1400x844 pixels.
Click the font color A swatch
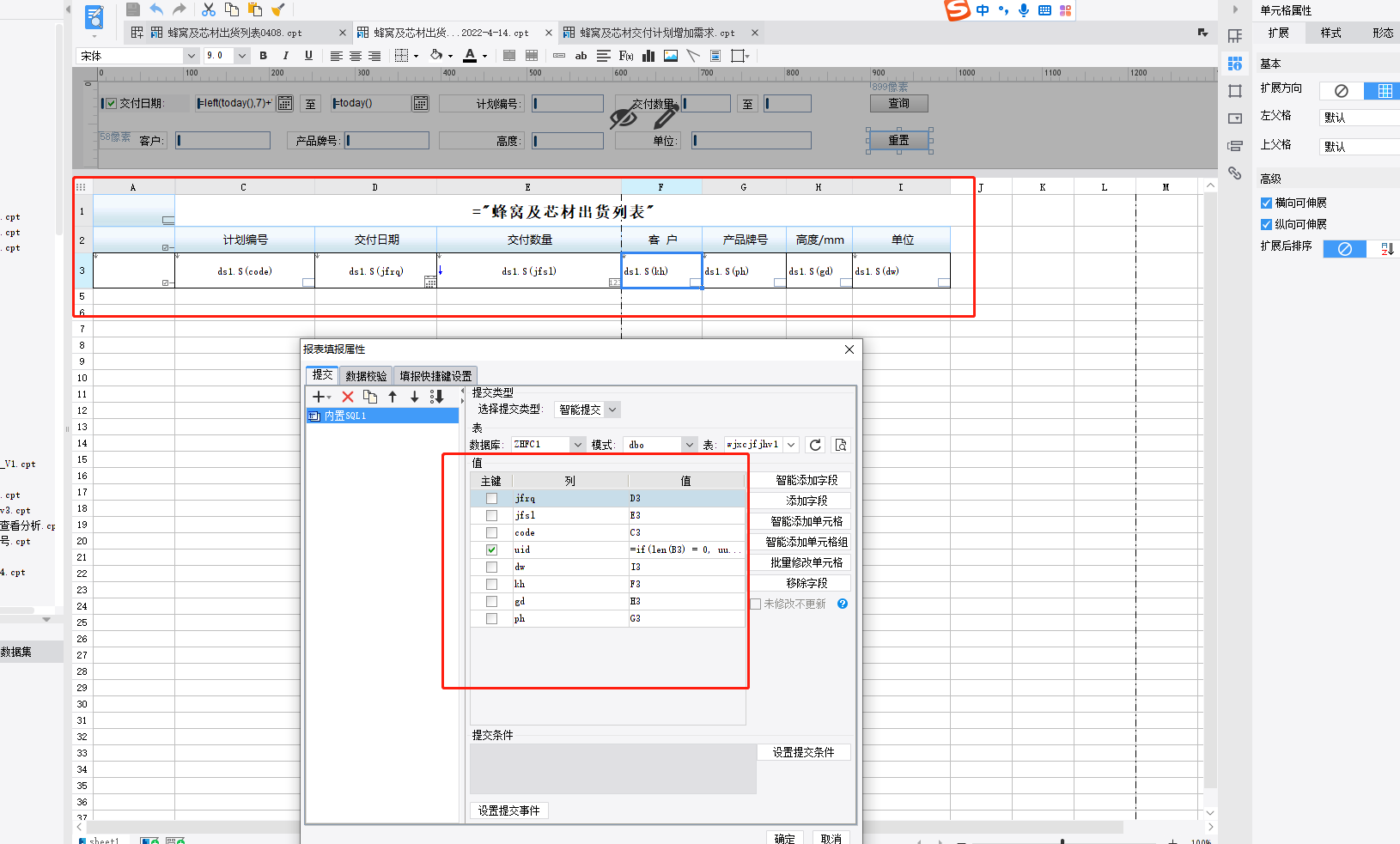pos(470,56)
